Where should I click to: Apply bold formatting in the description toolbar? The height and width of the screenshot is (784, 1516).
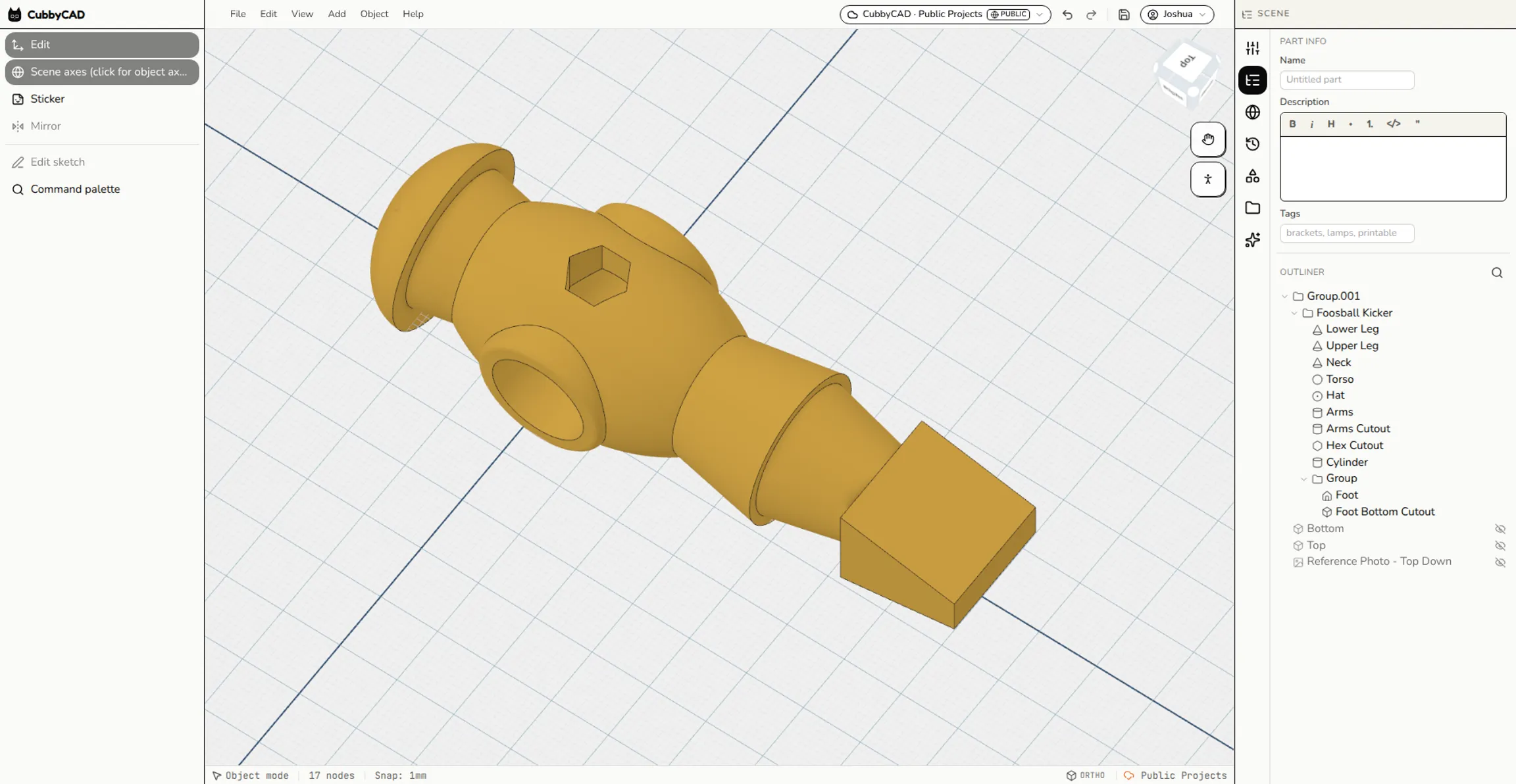[x=1292, y=124]
